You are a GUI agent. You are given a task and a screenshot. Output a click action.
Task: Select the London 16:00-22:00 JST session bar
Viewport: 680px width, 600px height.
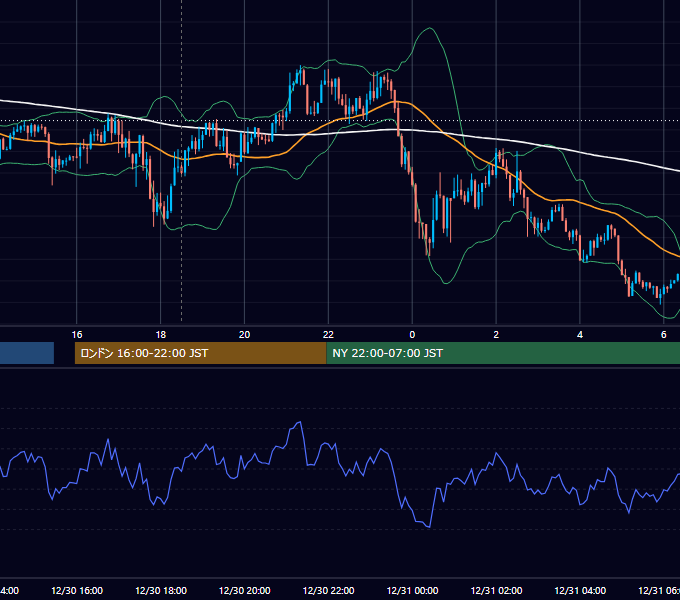point(200,353)
